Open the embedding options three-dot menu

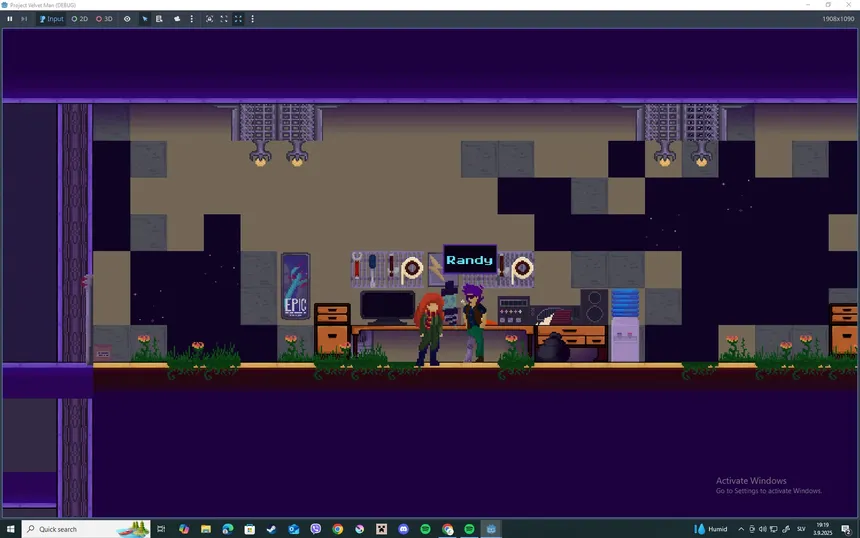pyautogui.click(x=252, y=19)
